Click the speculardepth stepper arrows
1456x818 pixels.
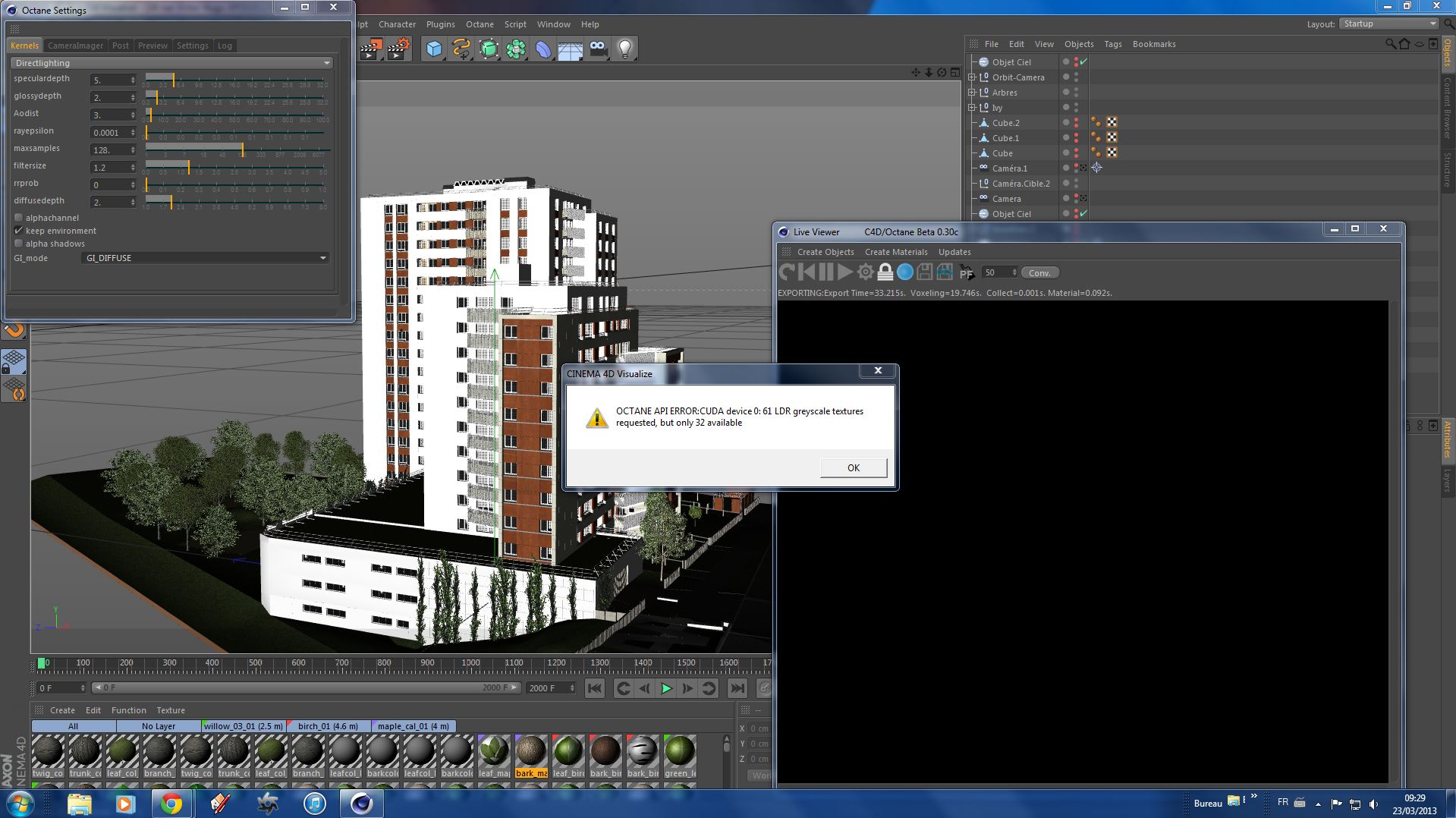point(133,80)
